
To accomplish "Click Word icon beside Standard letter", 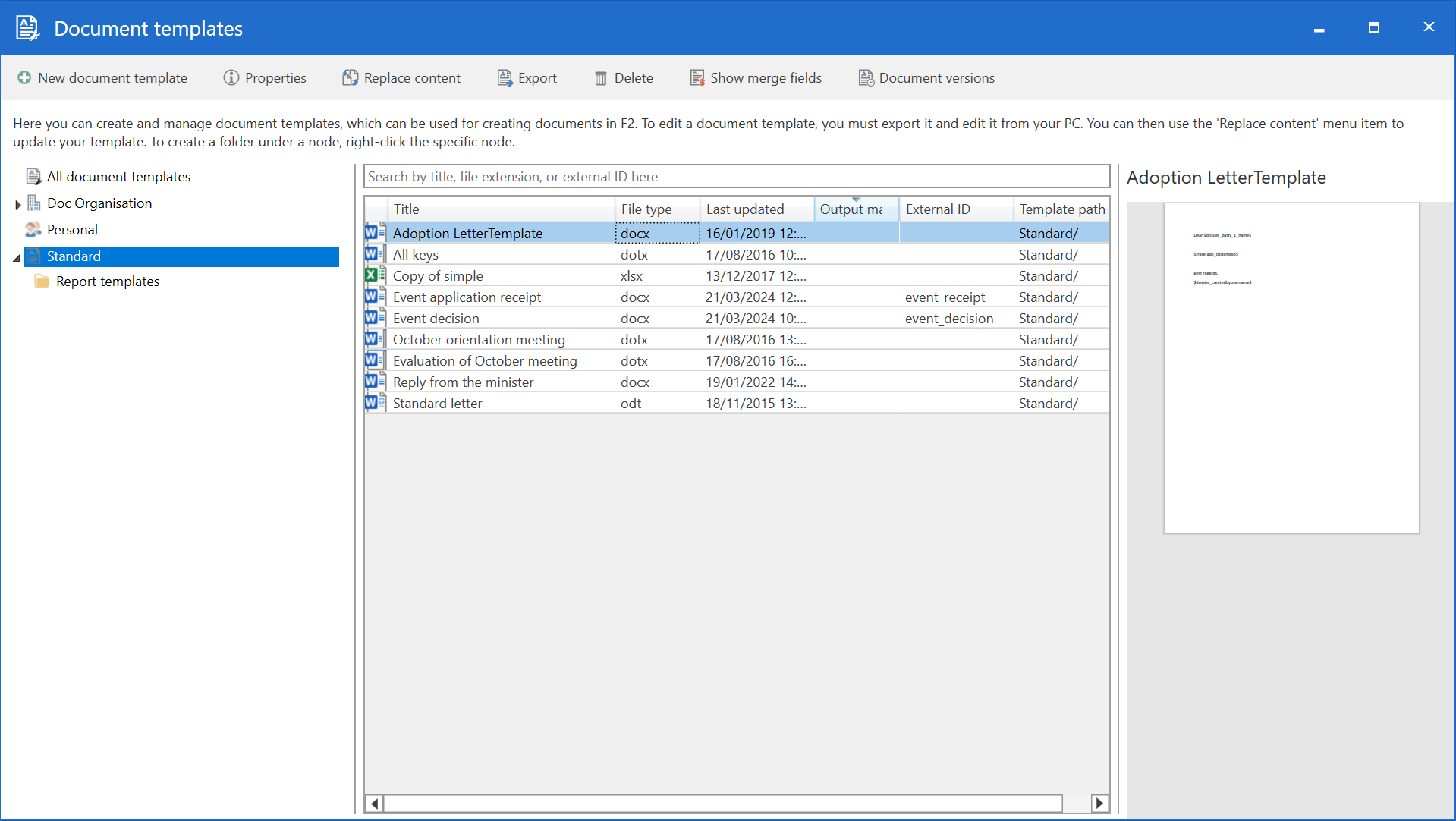I will [x=375, y=403].
